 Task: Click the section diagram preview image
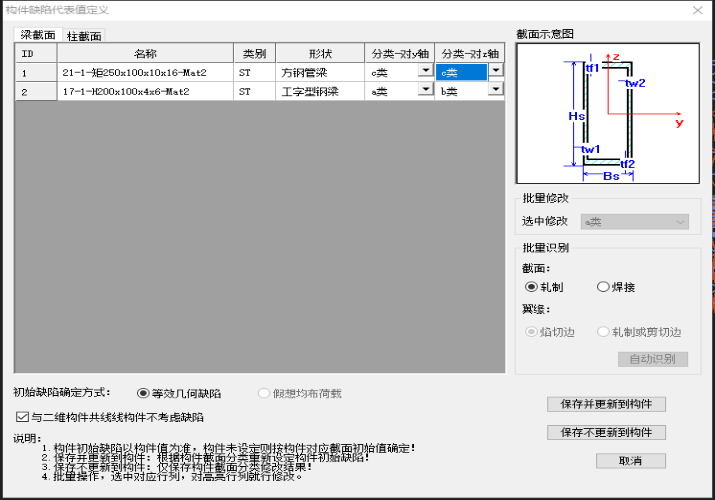607,113
